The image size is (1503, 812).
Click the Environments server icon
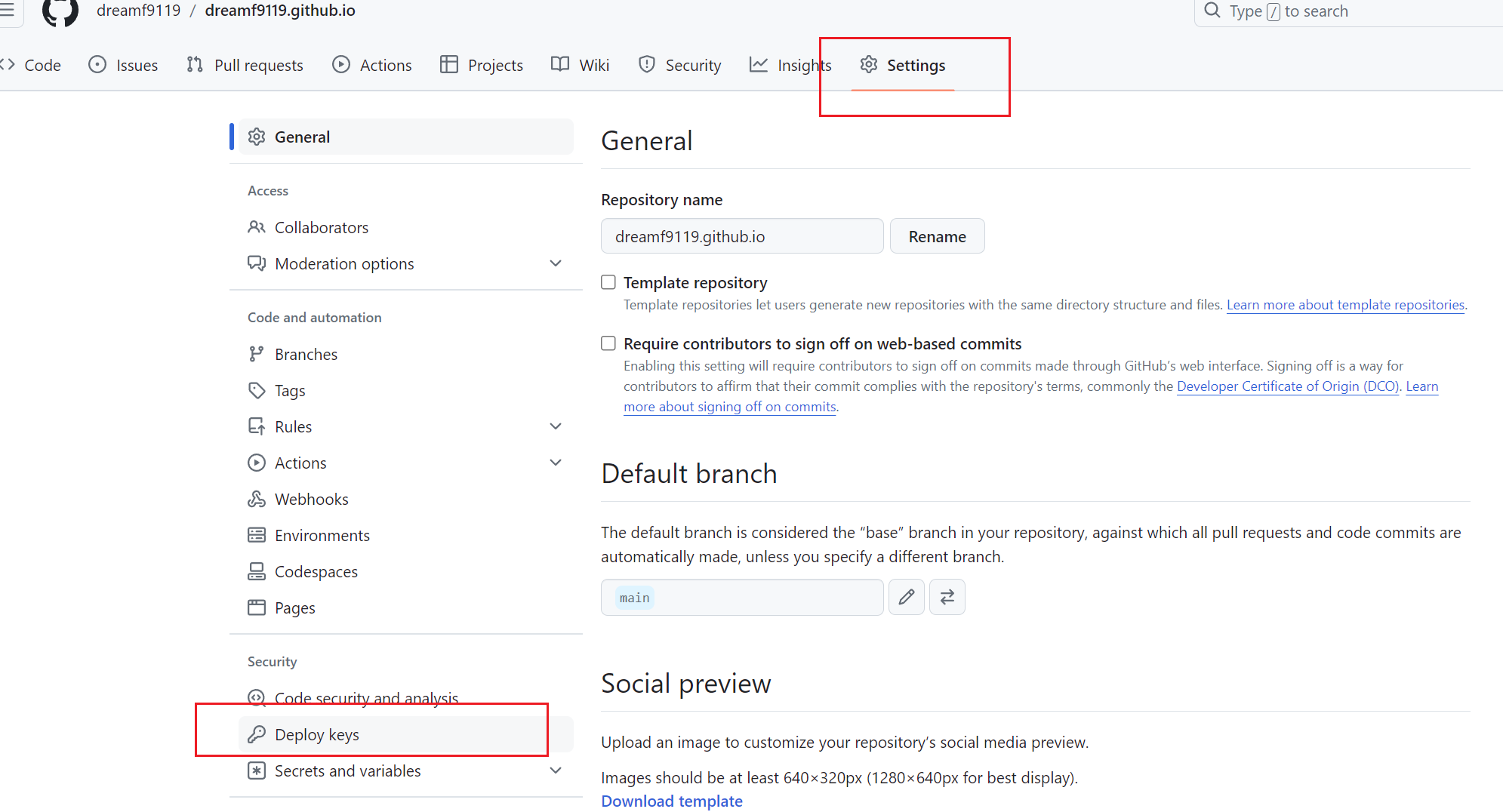(x=257, y=535)
